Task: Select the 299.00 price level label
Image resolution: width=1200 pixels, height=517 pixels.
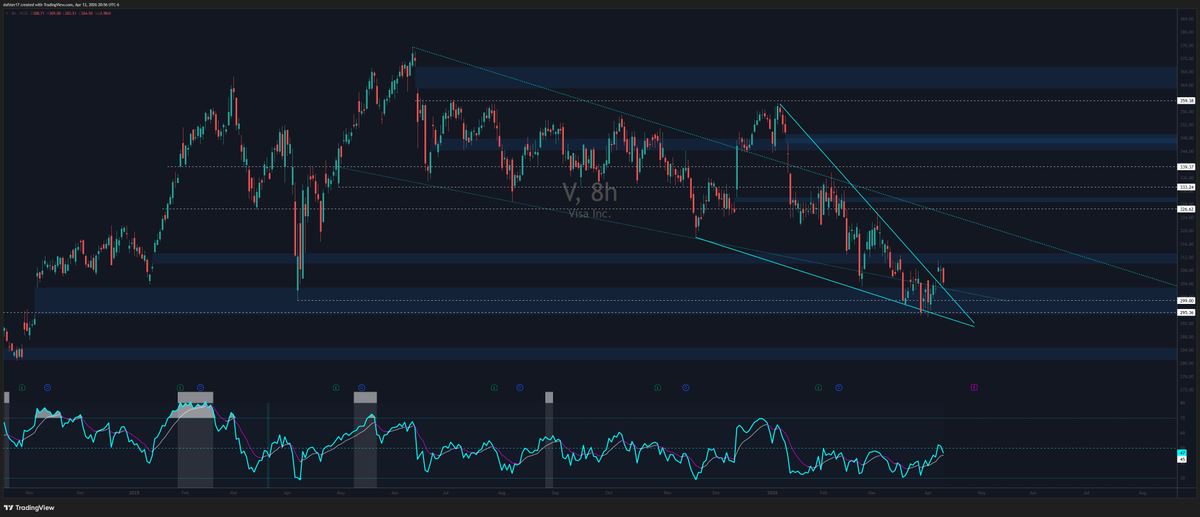Action: click(1186, 300)
